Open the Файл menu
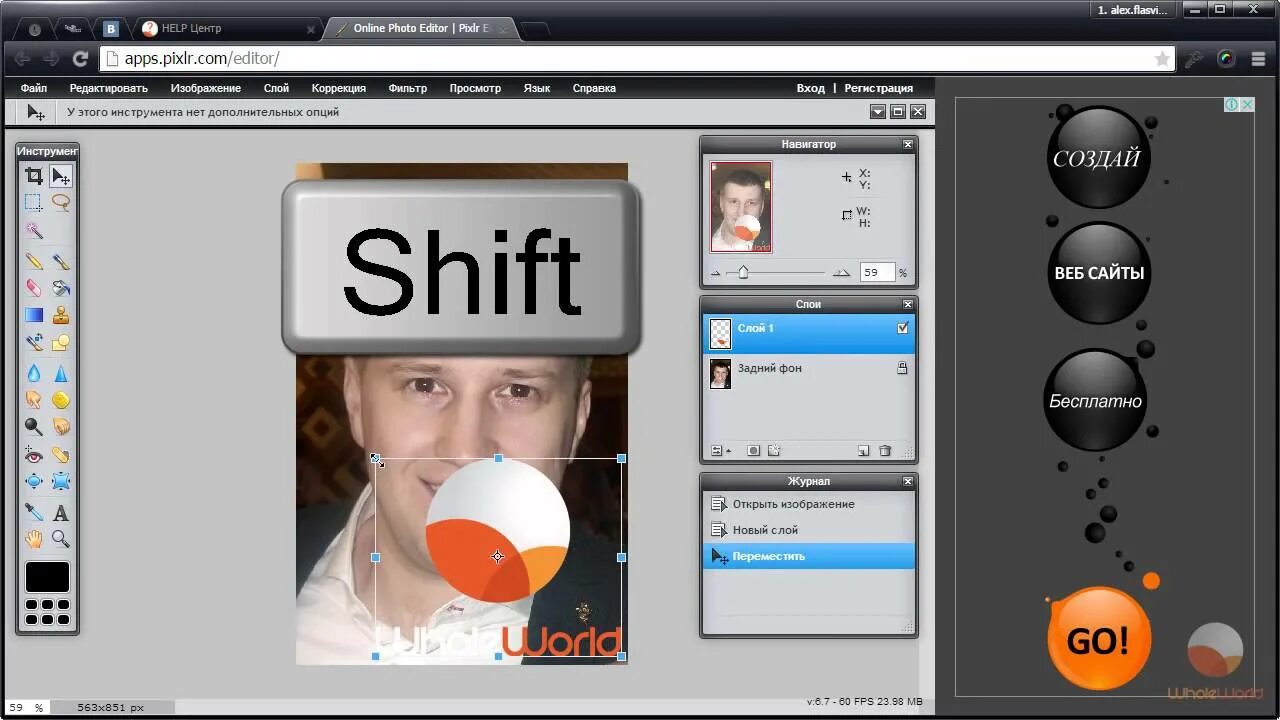The image size is (1280, 720). coord(34,88)
